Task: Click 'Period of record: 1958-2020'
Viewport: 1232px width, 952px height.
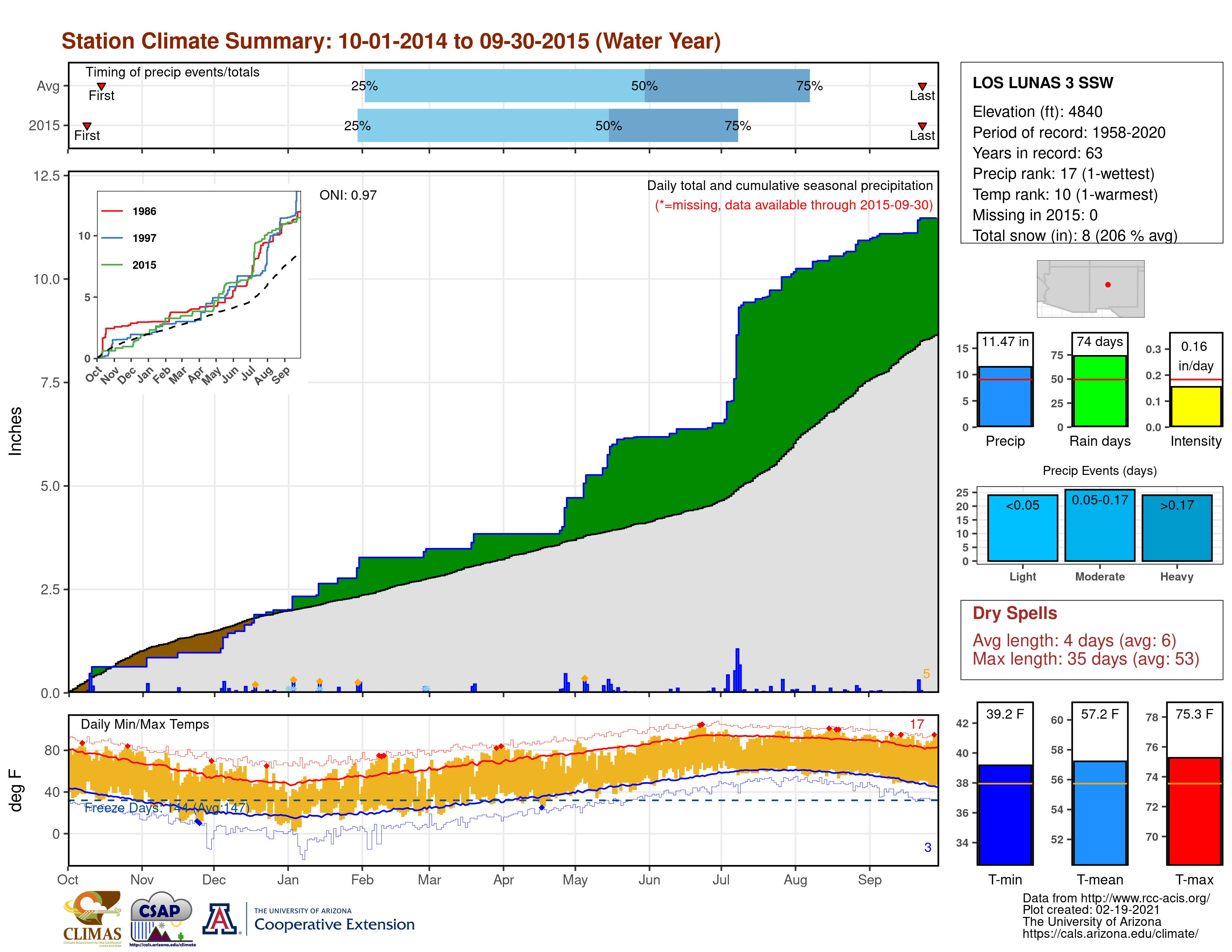Action: [1069, 133]
